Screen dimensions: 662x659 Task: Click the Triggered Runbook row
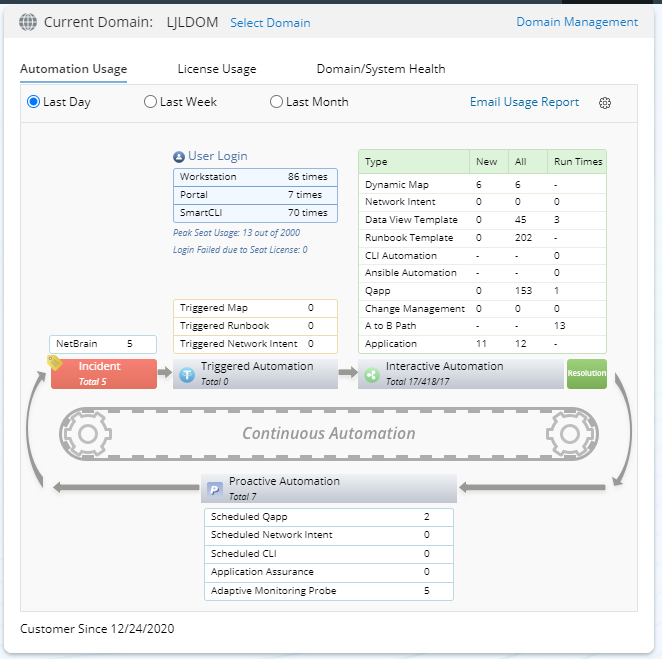[x=255, y=326]
